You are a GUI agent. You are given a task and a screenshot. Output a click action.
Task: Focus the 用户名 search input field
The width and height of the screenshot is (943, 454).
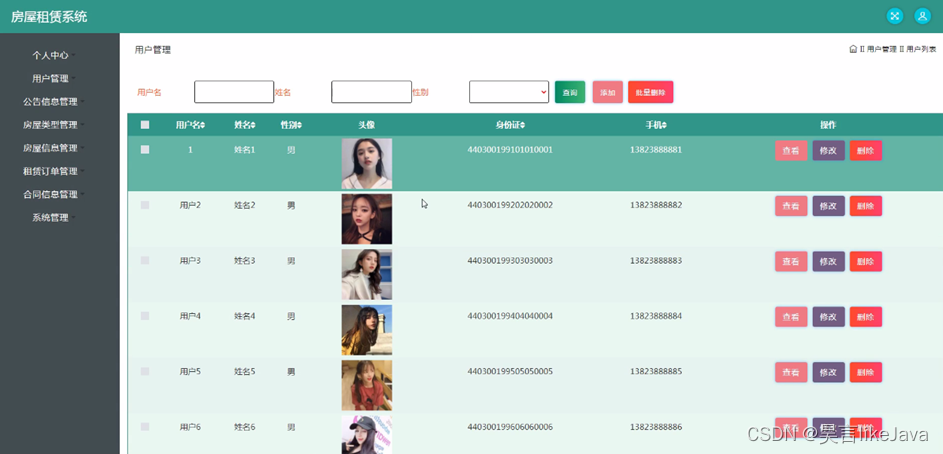coord(234,92)
